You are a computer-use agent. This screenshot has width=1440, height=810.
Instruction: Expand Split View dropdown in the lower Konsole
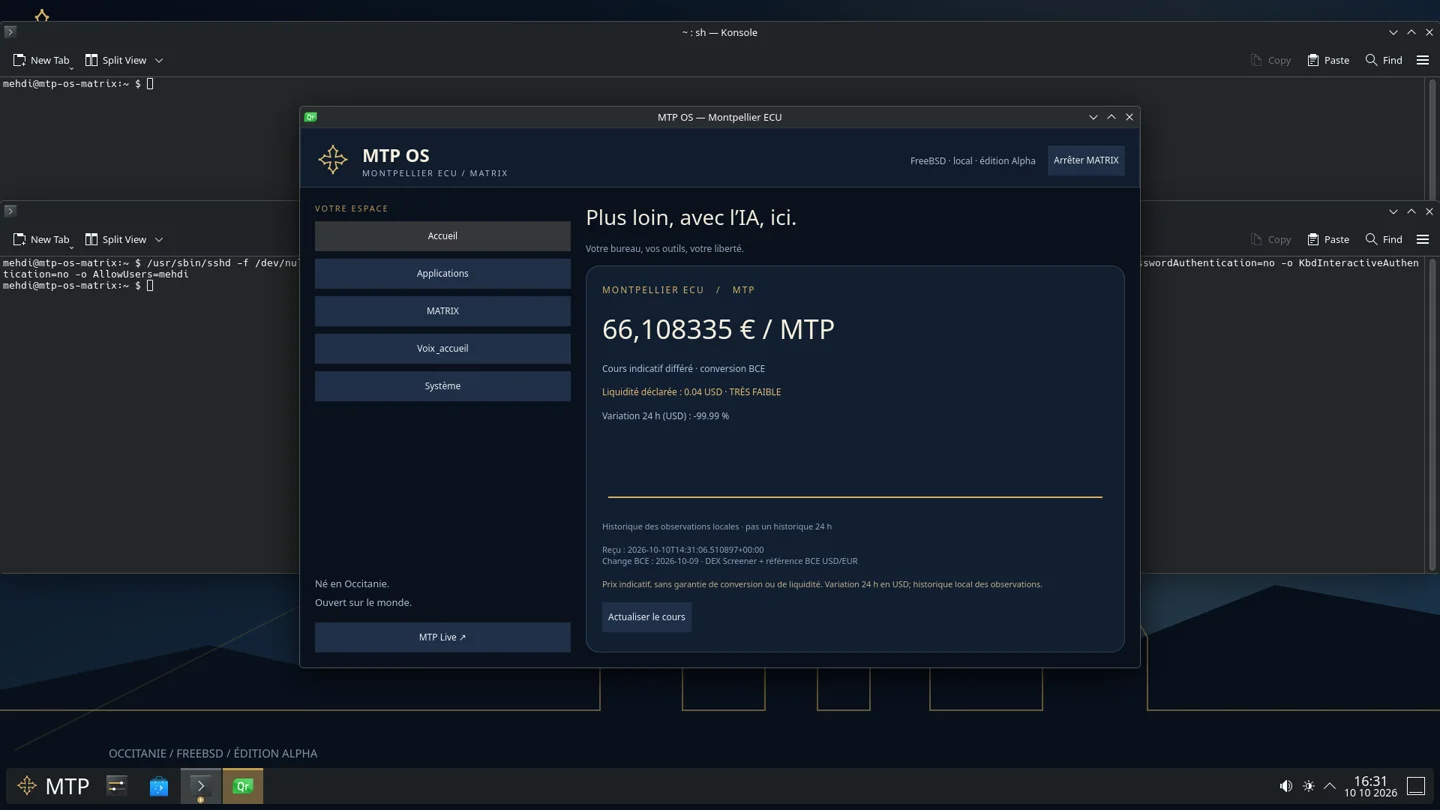(159, 240)
